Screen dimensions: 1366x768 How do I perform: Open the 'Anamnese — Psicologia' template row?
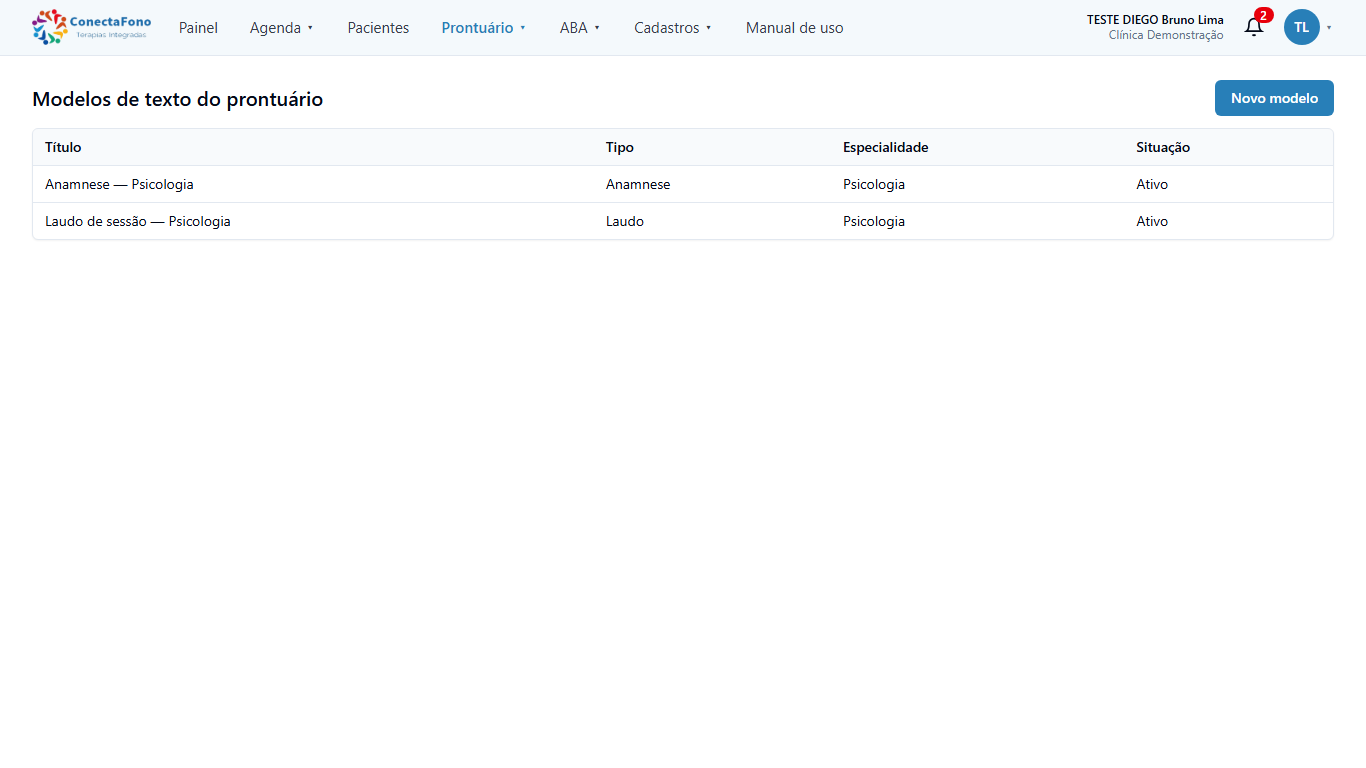click(x=683, y=184)
